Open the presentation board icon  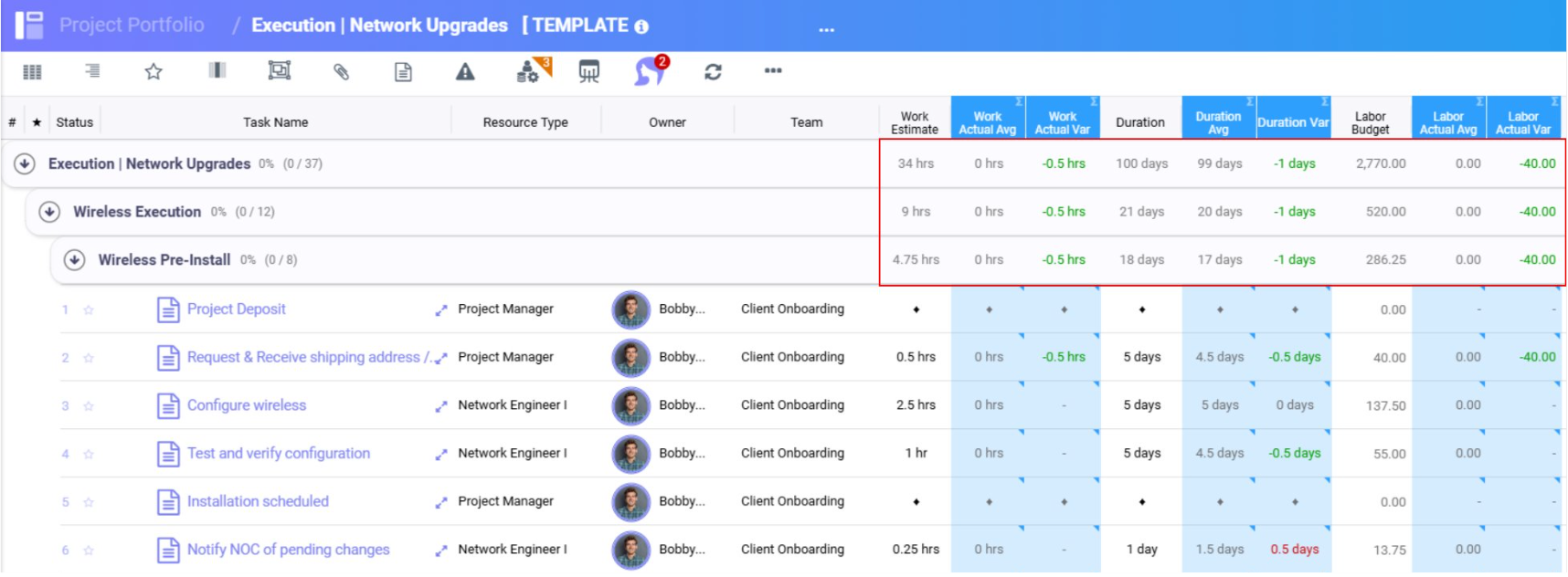coord(589,72)
